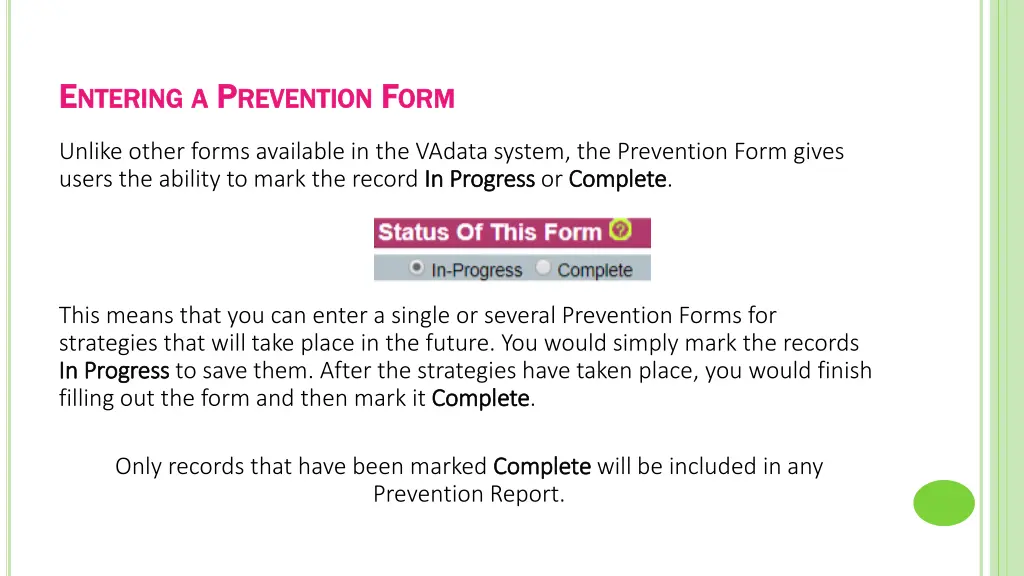The height and width of the screenshot is (576, 1024).
Task: Click bold Complete after 'then mark it'
Action: click(481, 398)
